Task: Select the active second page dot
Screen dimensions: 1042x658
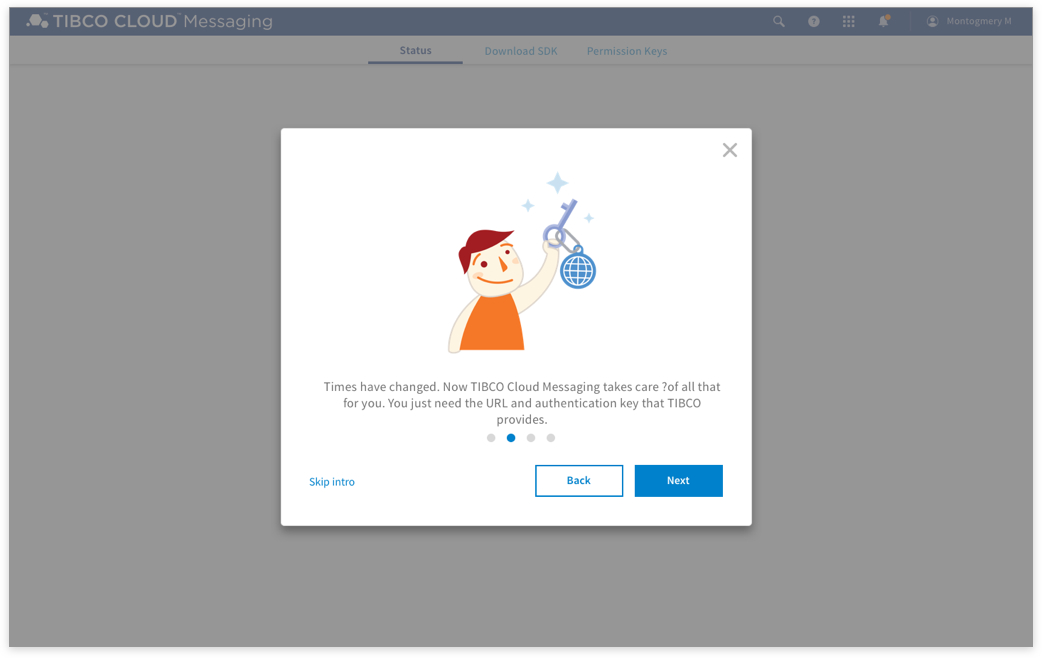Action: 511,438
